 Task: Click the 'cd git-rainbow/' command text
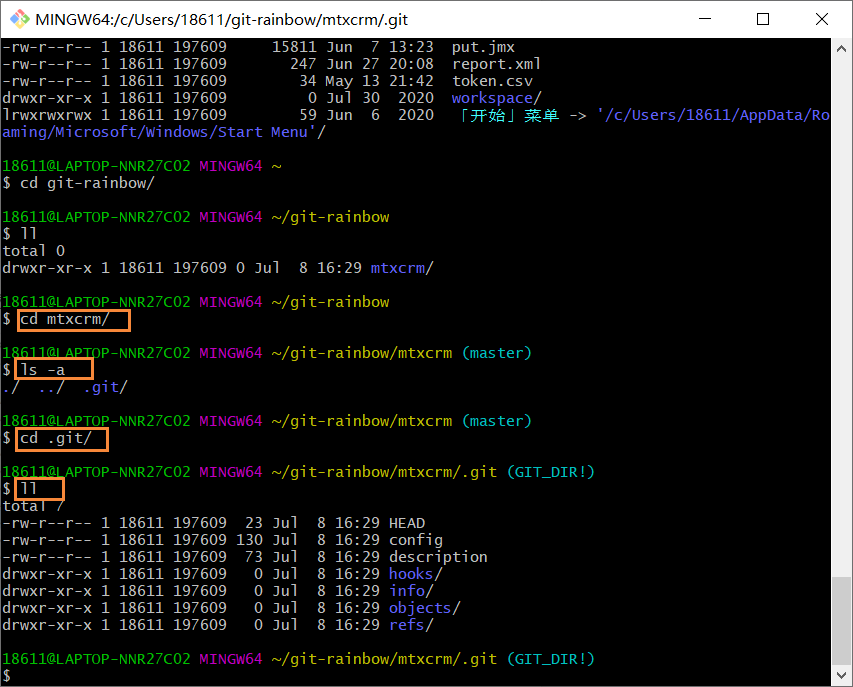click(87, 183)
